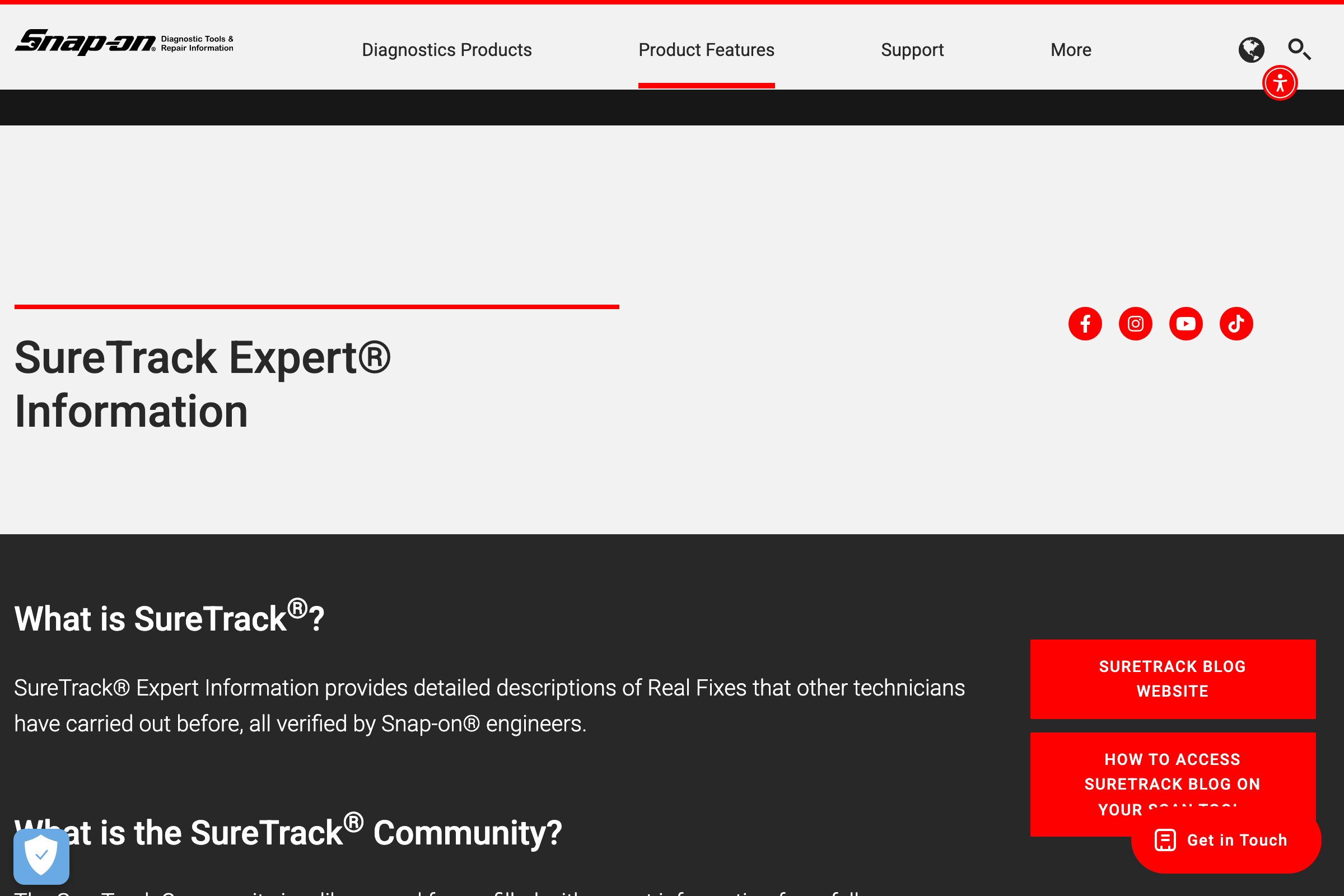The height and width of the screenshot is (896, 1344).
Task: Click the 'Diagnostic Tools & Repair Information' tagline
Action: [197, 44]
